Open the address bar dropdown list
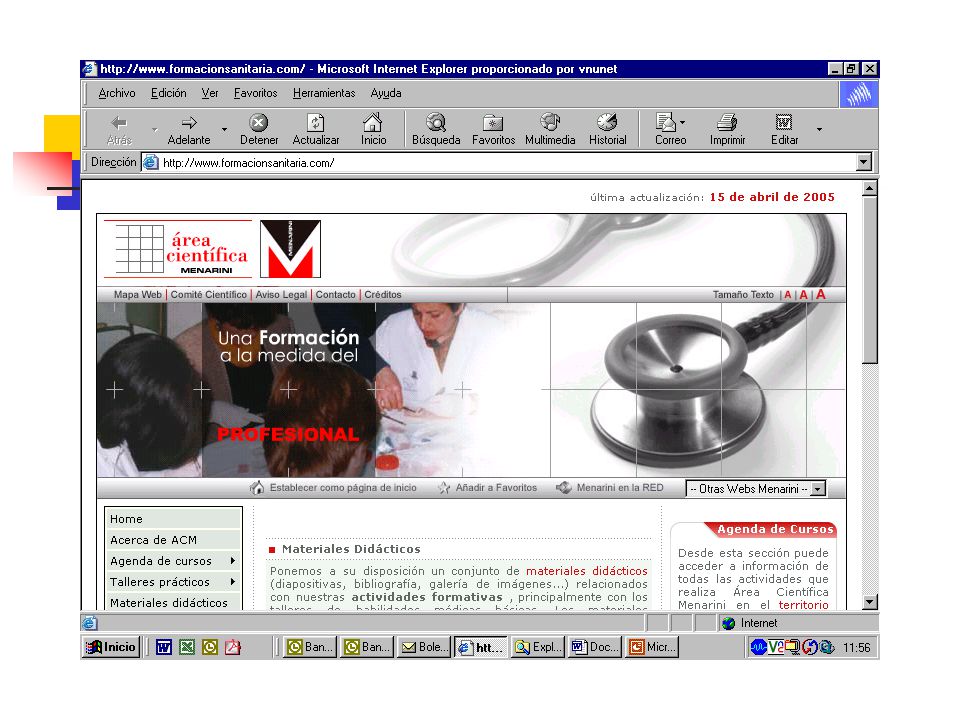This screenshot has width=960, height=720. (863, 162)
